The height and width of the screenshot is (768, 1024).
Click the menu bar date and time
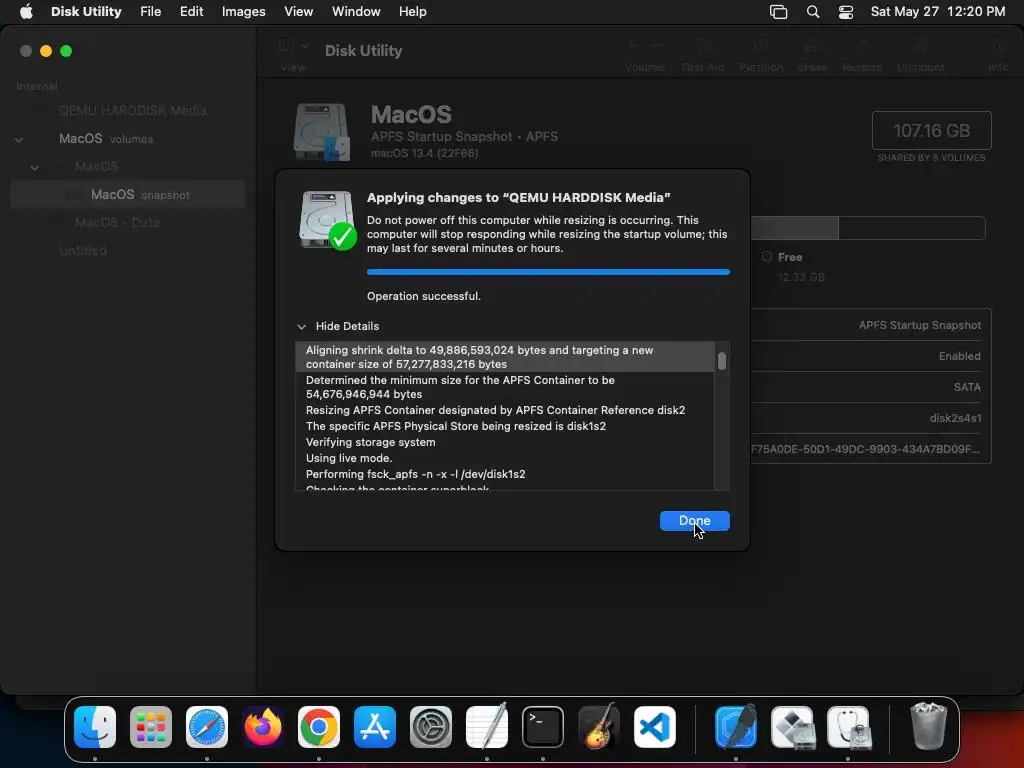point(938,11)
